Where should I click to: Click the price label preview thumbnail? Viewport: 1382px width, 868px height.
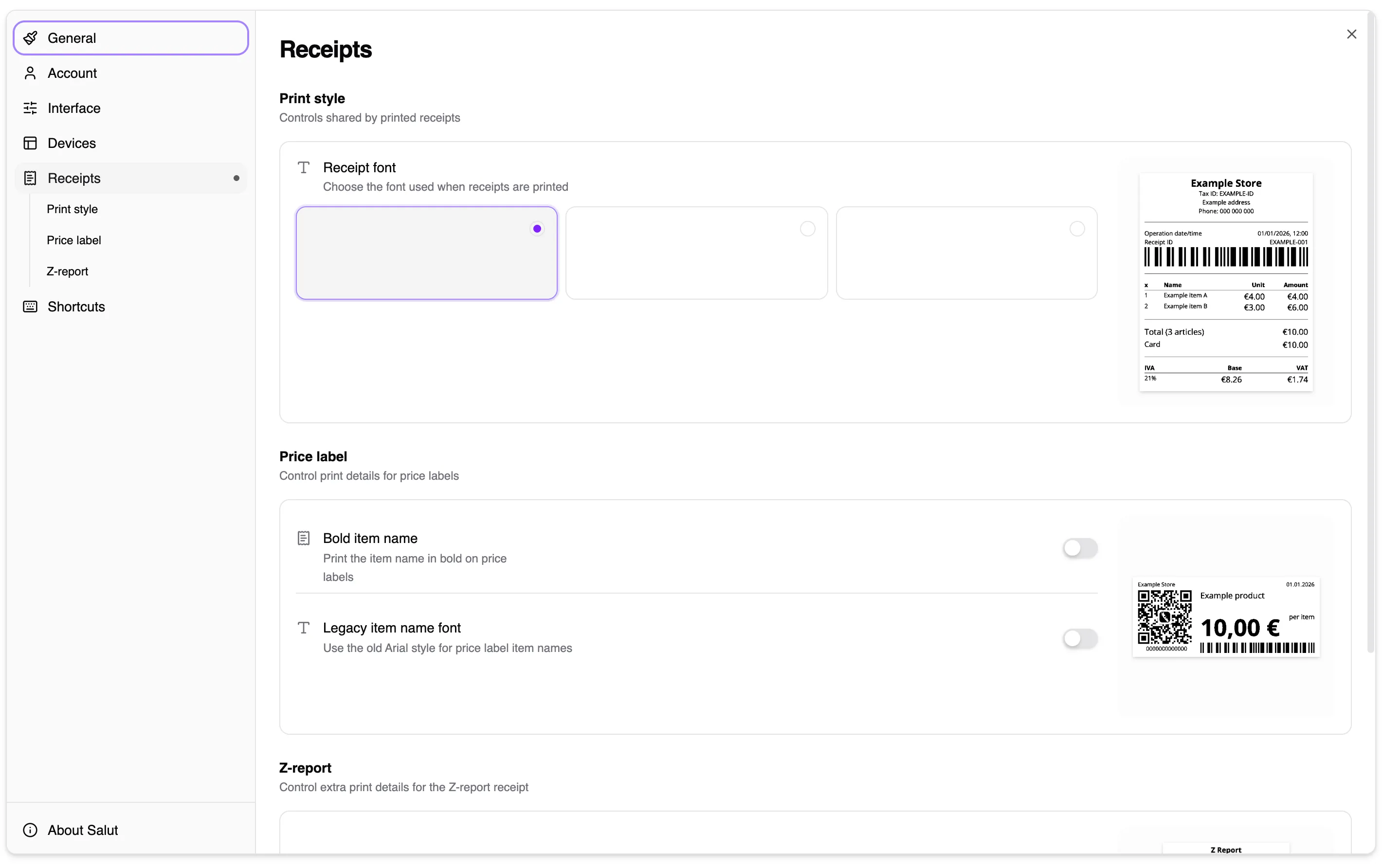(1226, 617)
